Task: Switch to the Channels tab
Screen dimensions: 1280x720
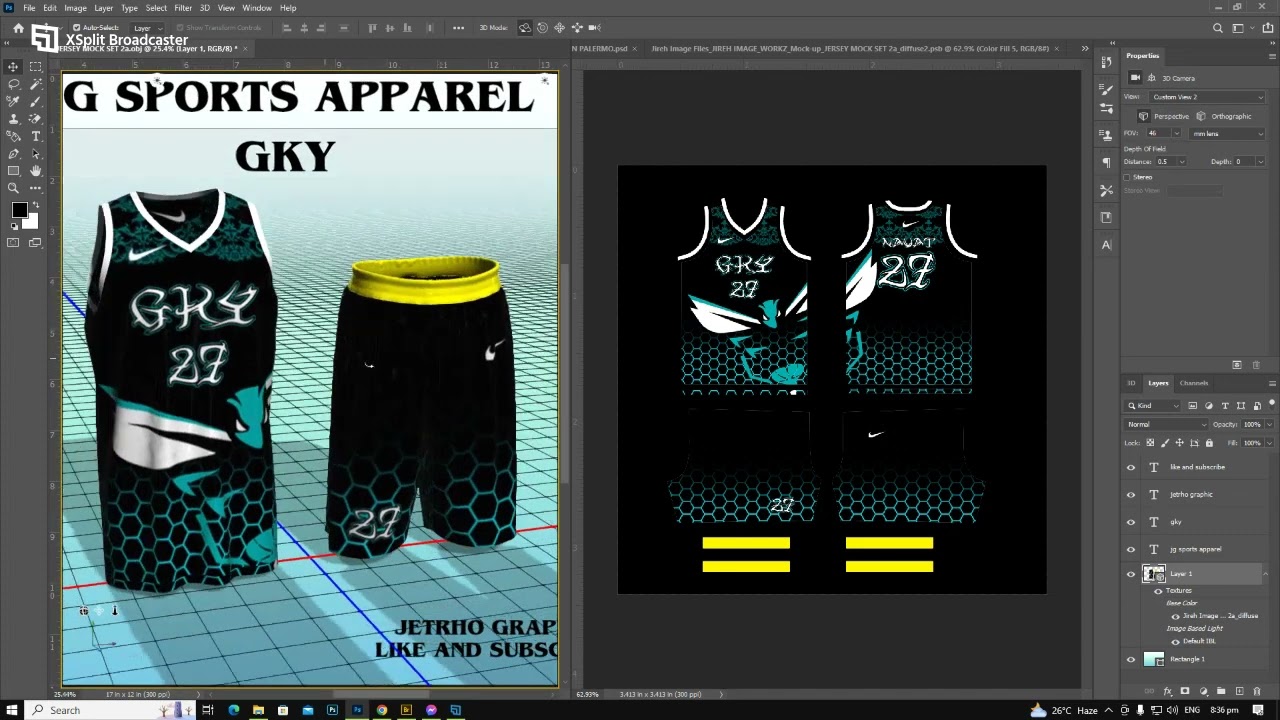Action: click(x=1193, y=383)
